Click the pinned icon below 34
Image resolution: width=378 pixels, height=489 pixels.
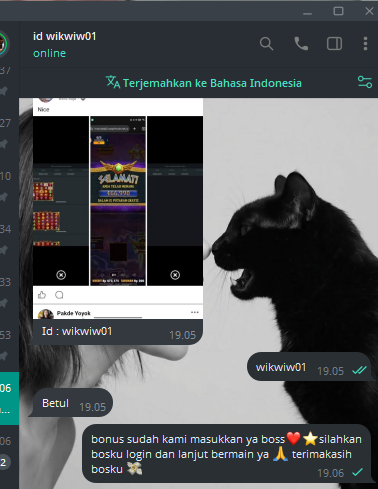4,250
